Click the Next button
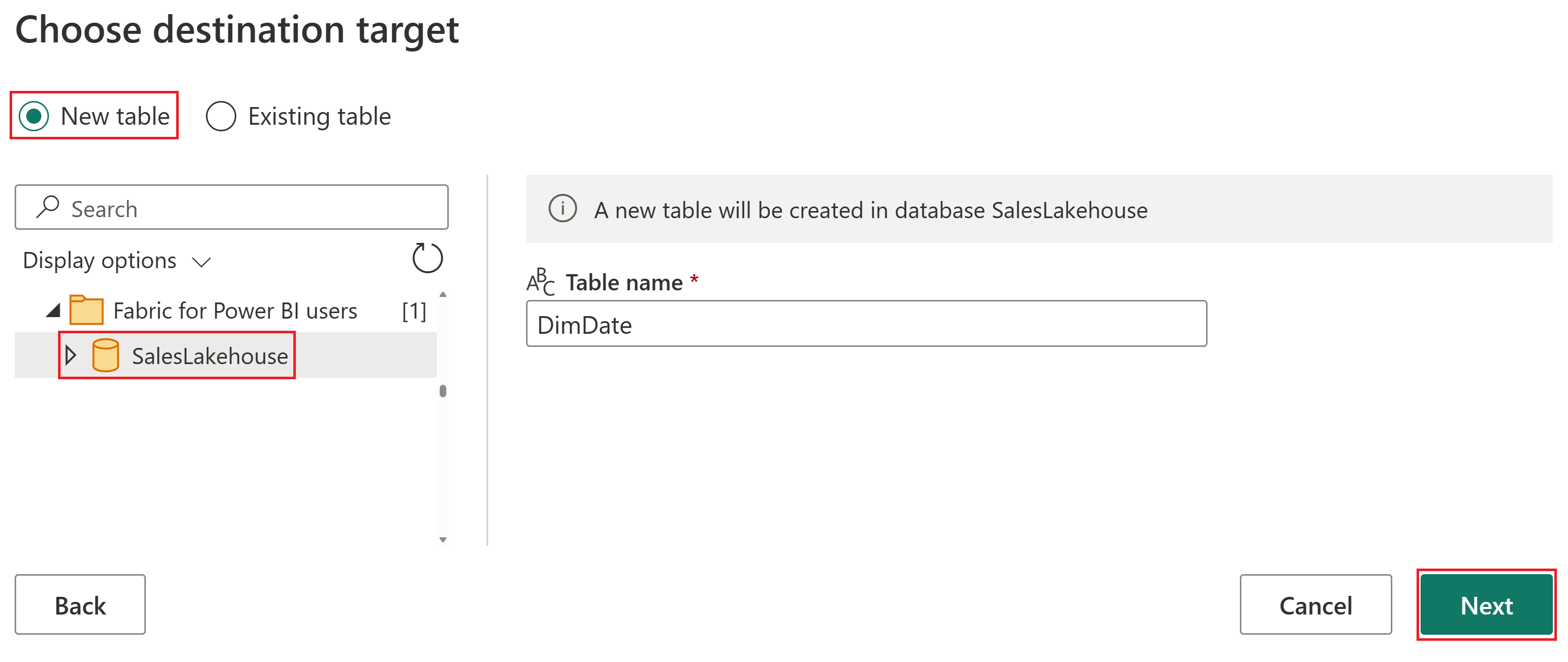The height and width of the screenshot is (662, 1568). tap(1485, 604)
